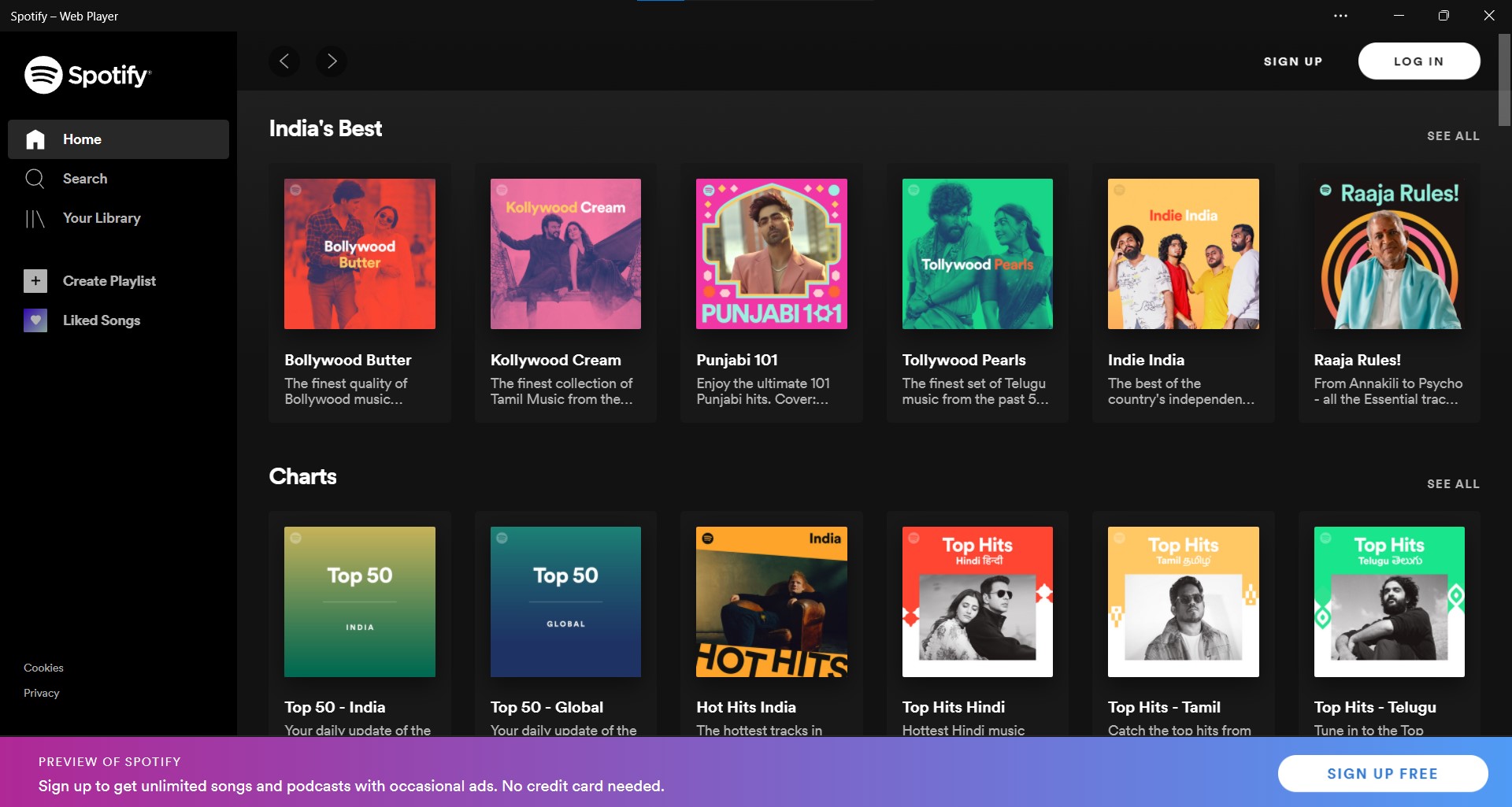Click the Top 50 - India title
Image resolution: width=1512 pixels, height=807 pixels.
coord(335,707)
